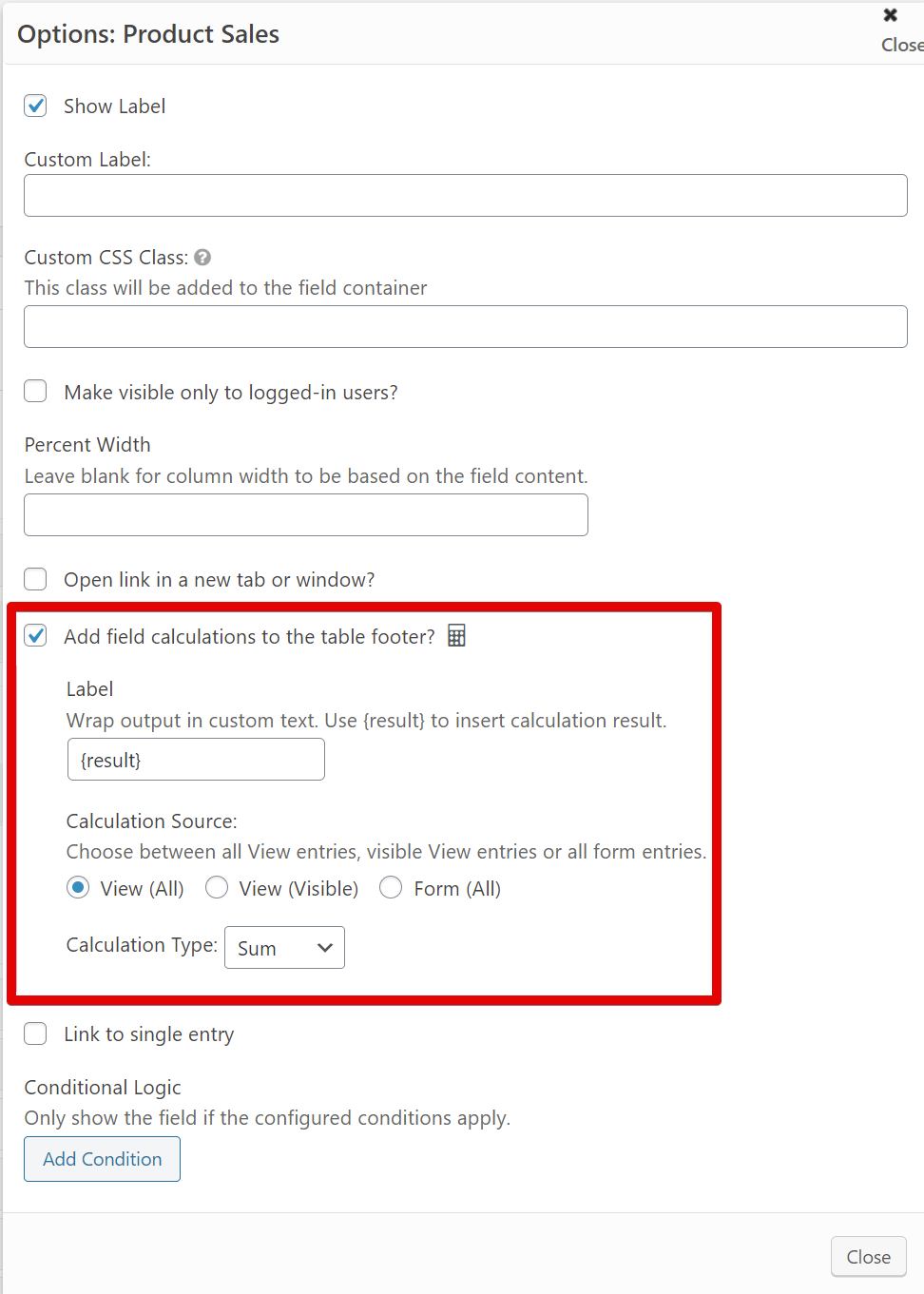Click the Percent Width input box
Screen dimensions: 924x1294
point(305,515)
